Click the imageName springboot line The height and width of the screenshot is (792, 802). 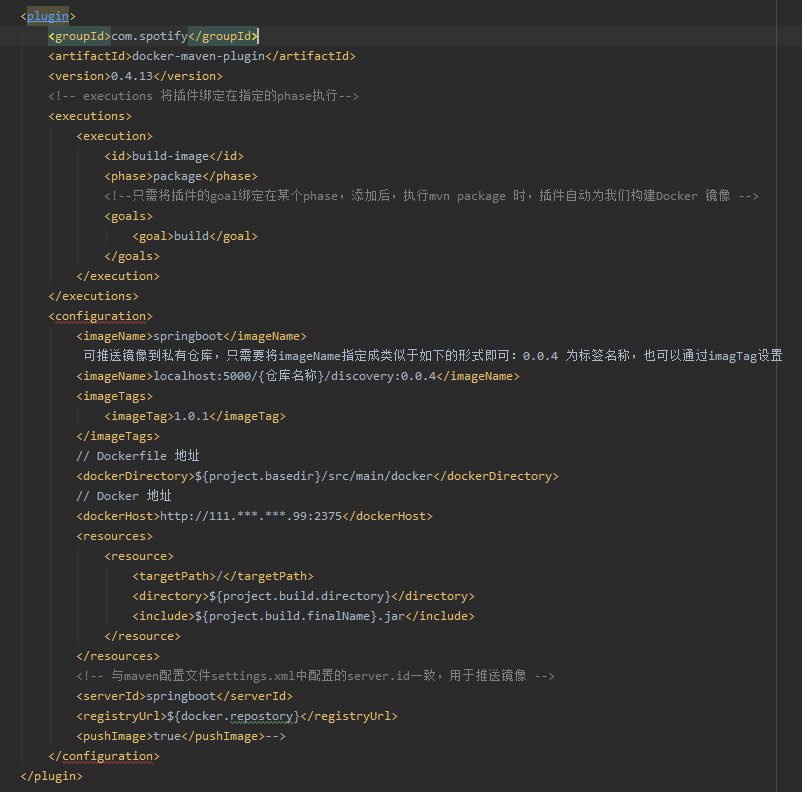pyautogui.click(x=191, y=336)
